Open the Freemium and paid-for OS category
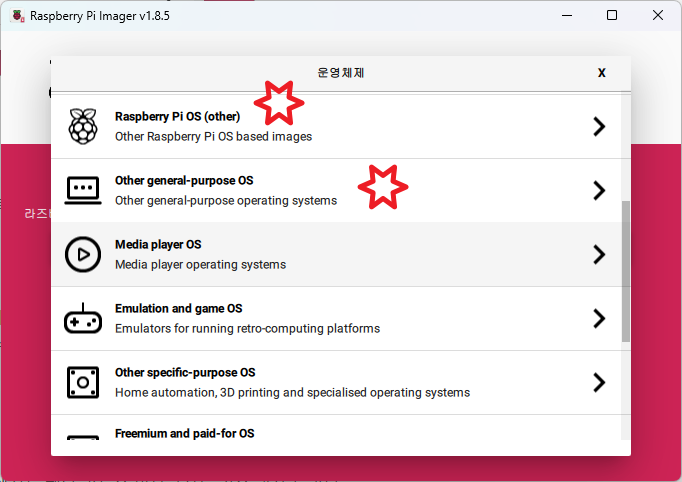 click(x=336, y=427)
